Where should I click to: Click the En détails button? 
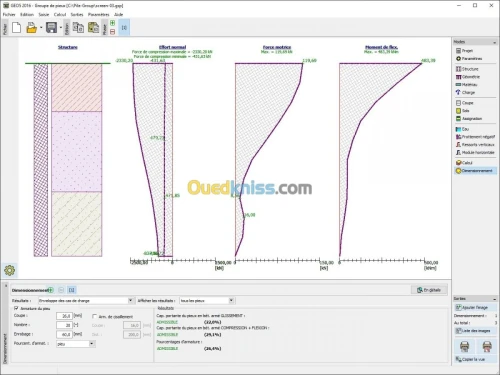pyautogui.click(x=429, y=290)
